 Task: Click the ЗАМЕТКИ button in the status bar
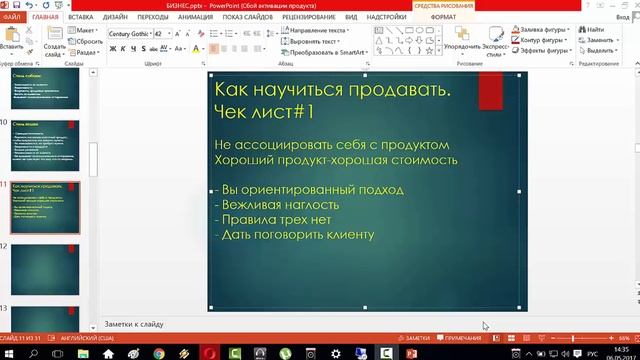414,338
